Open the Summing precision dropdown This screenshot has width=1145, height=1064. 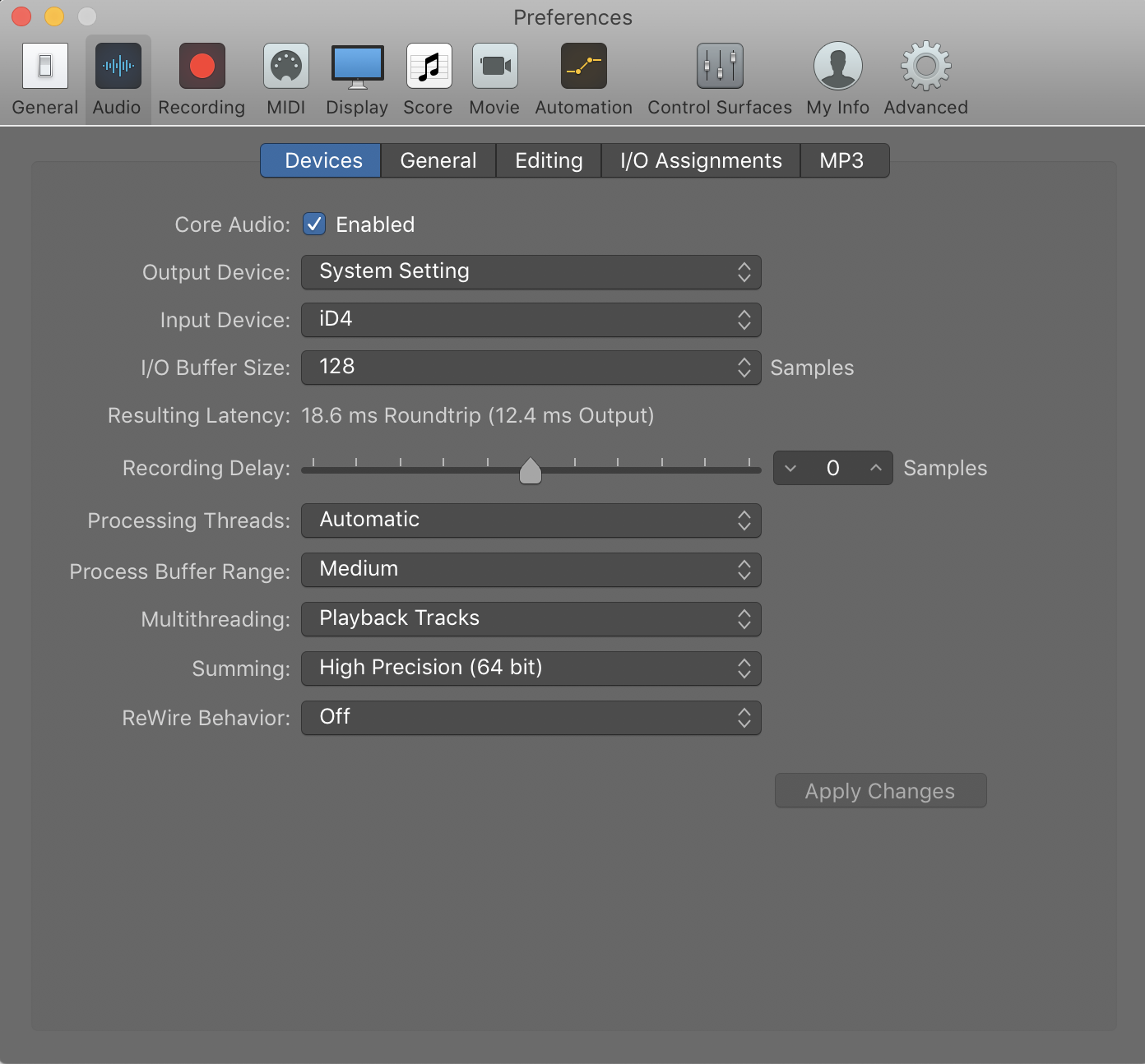click(531, 668)
